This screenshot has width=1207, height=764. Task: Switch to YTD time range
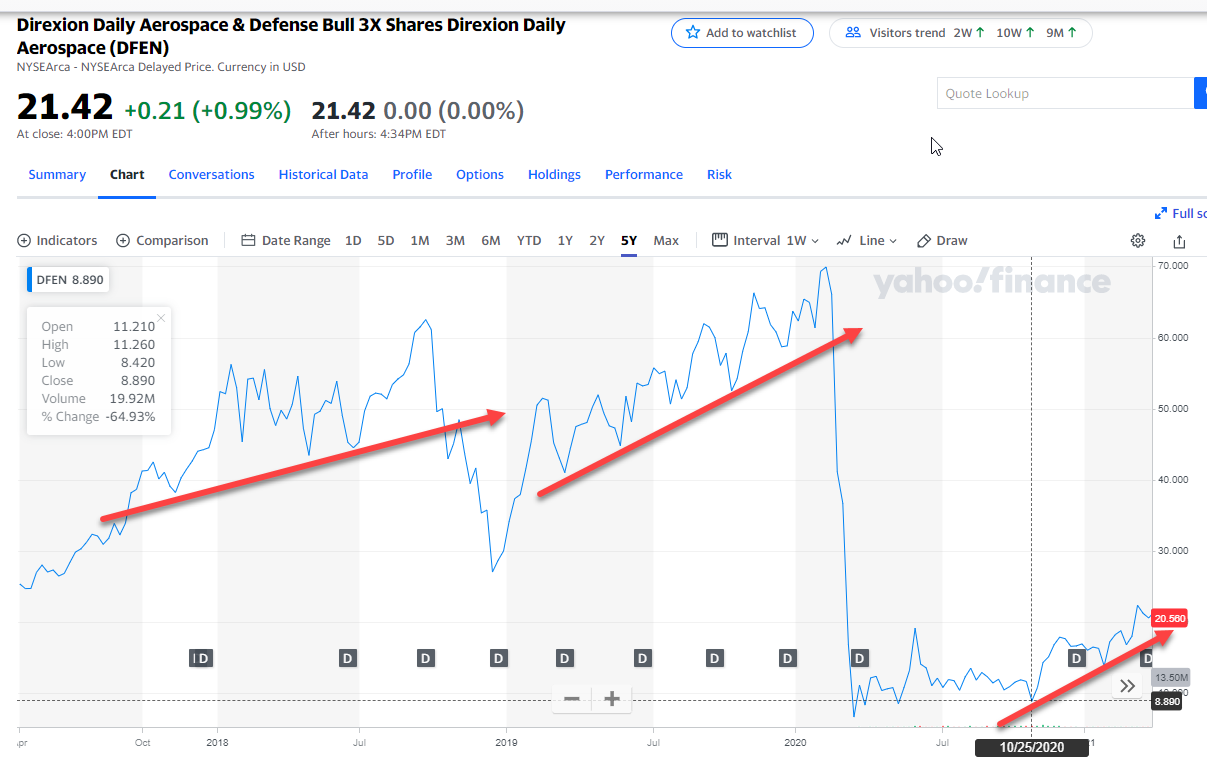529,240
